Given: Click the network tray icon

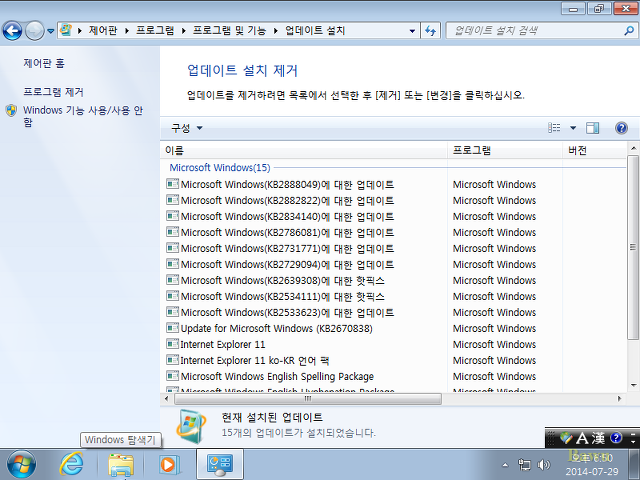Looking at the screenshot, I should [x=524, y=465].
